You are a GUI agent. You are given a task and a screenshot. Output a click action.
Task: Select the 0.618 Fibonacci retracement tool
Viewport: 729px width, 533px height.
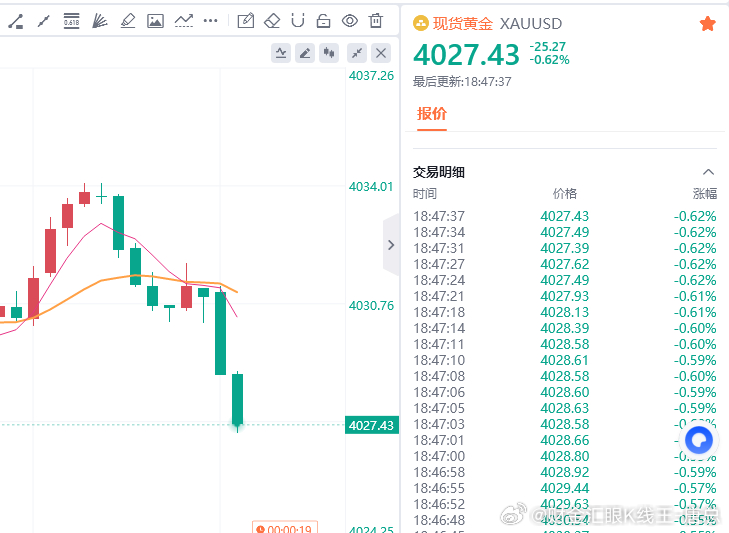click(x=71, y=21)
